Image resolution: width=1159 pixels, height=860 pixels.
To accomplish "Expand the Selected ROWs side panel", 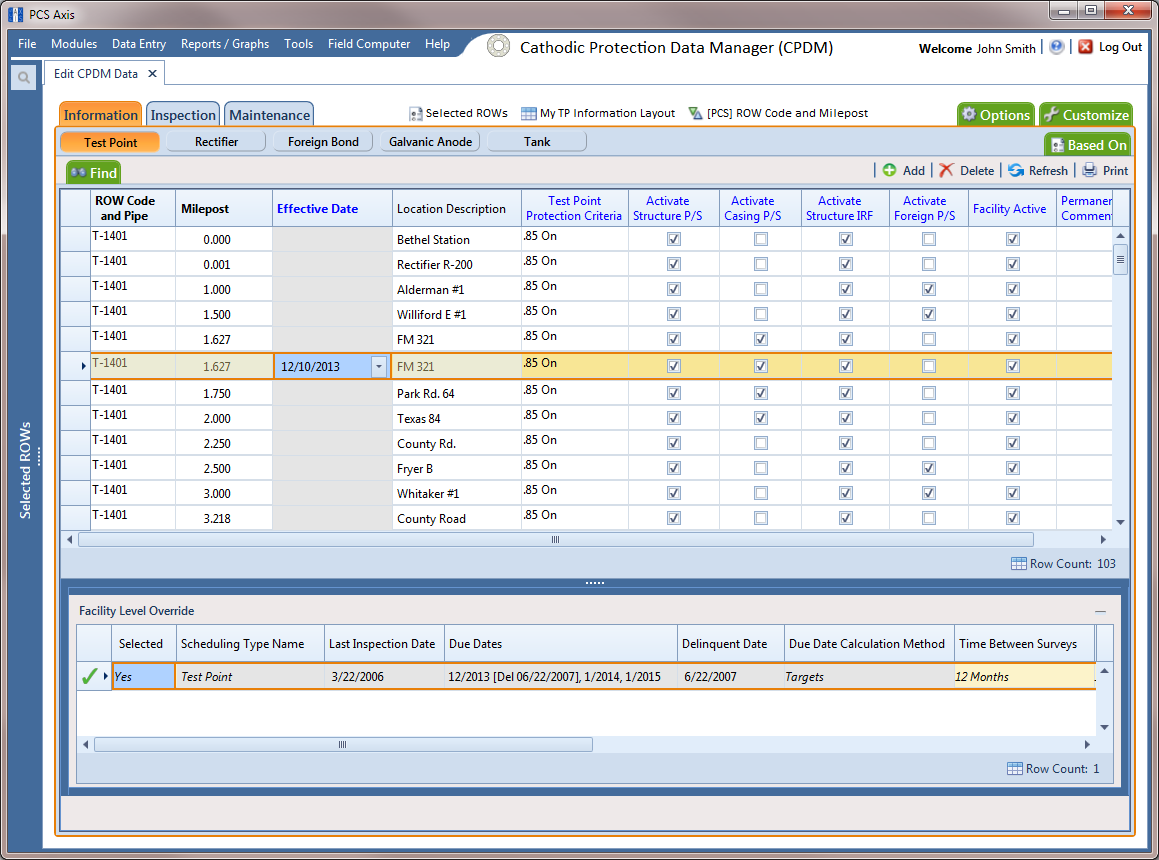I will tap(25, 470).
